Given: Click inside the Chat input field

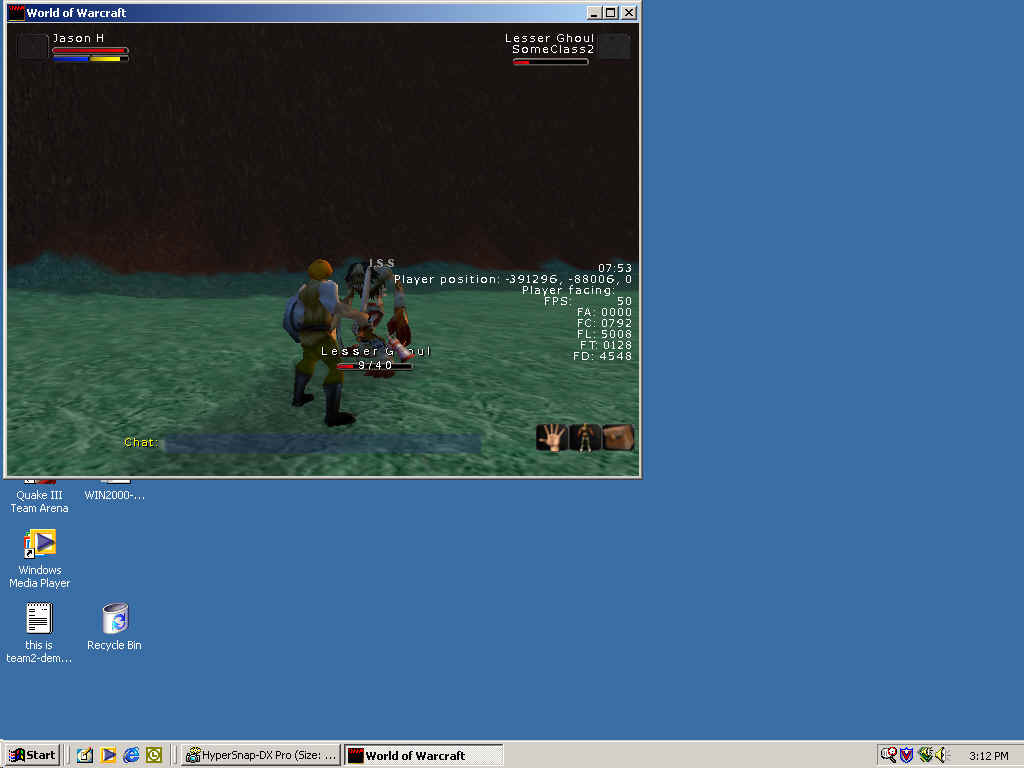Looking at the screenshot, I should pyautogui.click(x=322, y=443).
